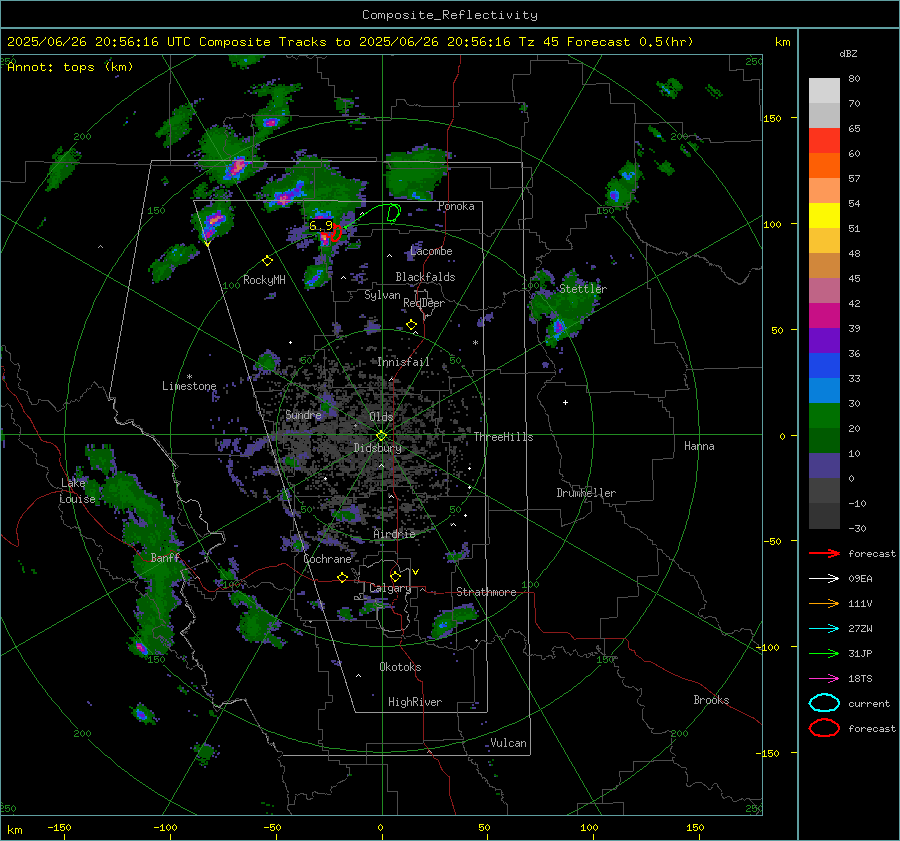The height and width of the screenshot is (841, 900).
Task: Click the Blackfalds city label
Action: coord(425,277)
